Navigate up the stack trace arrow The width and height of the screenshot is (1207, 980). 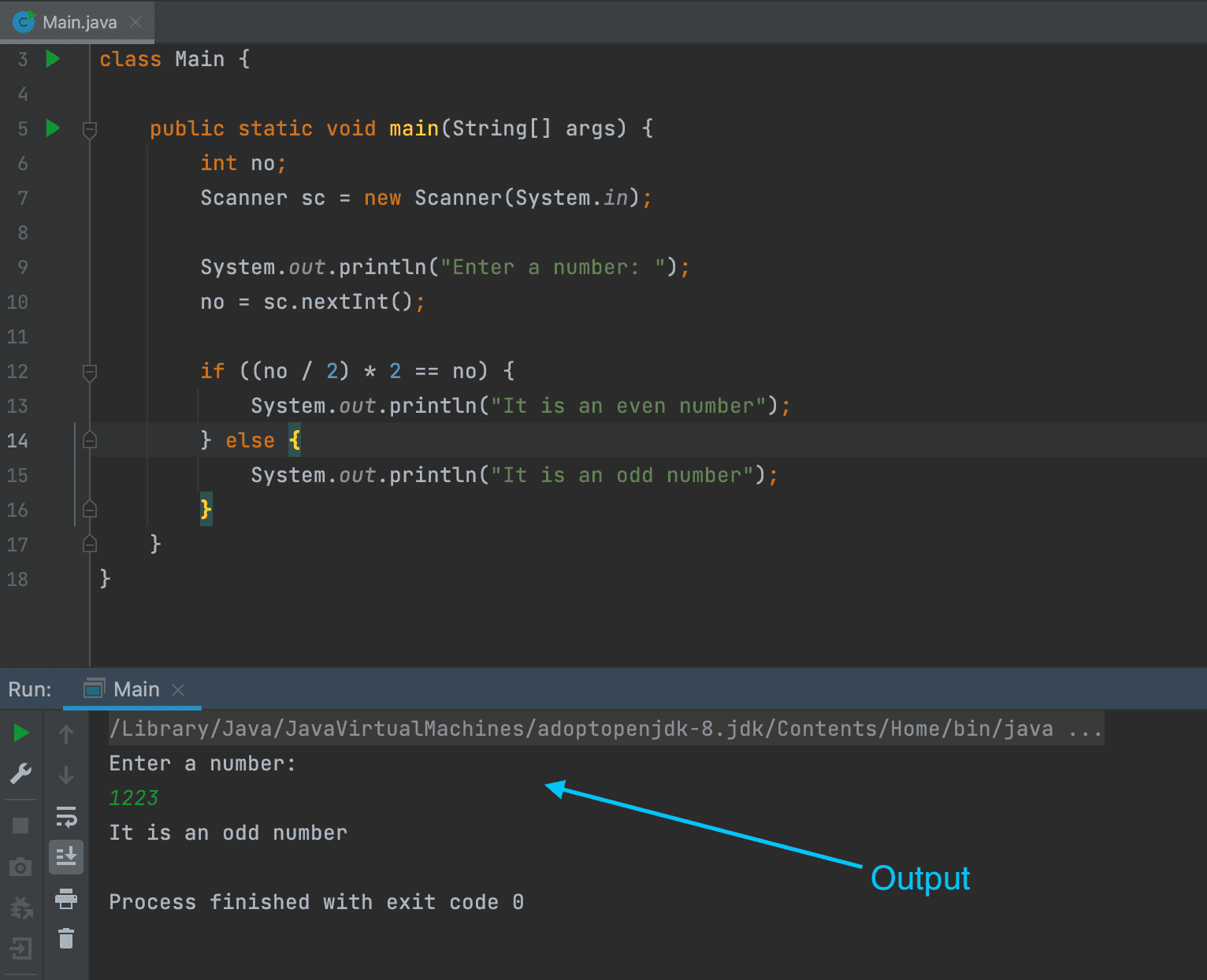(x=66, y=733)
